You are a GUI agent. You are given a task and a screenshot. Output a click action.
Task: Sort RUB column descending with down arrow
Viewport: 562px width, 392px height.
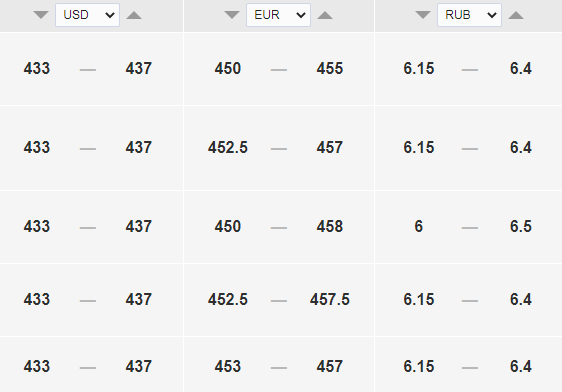tap(423, 15)
